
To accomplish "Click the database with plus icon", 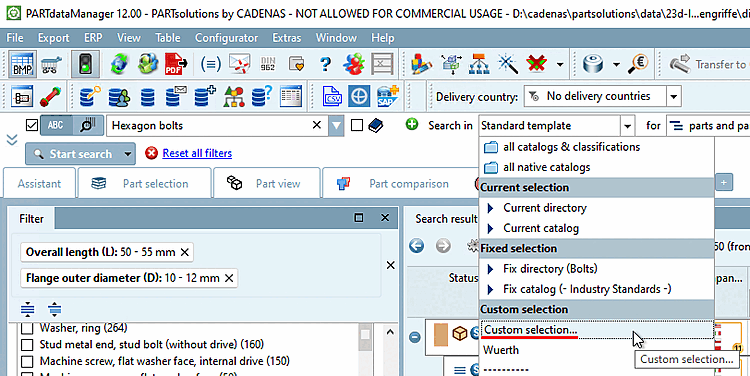I will [205, 96].
